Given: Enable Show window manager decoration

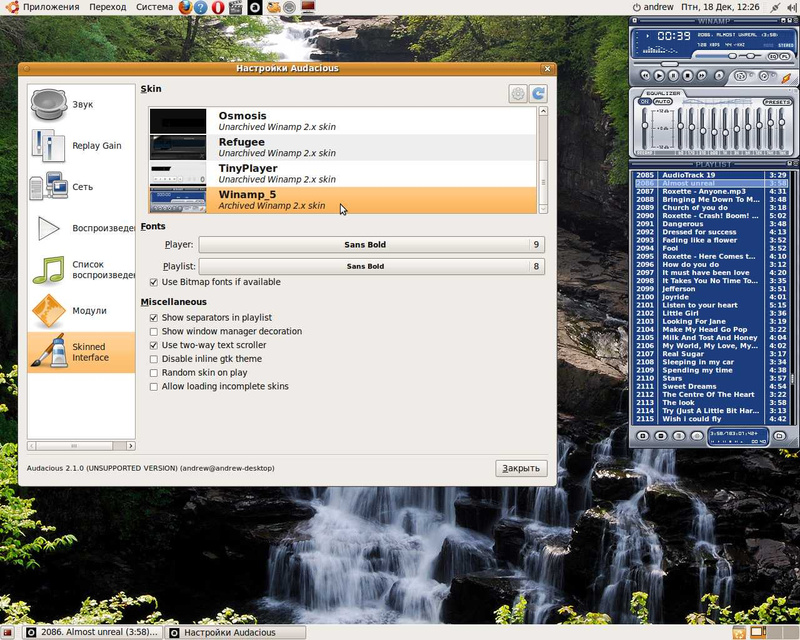Looking at the screenshot, I should (x=154, y=331).
